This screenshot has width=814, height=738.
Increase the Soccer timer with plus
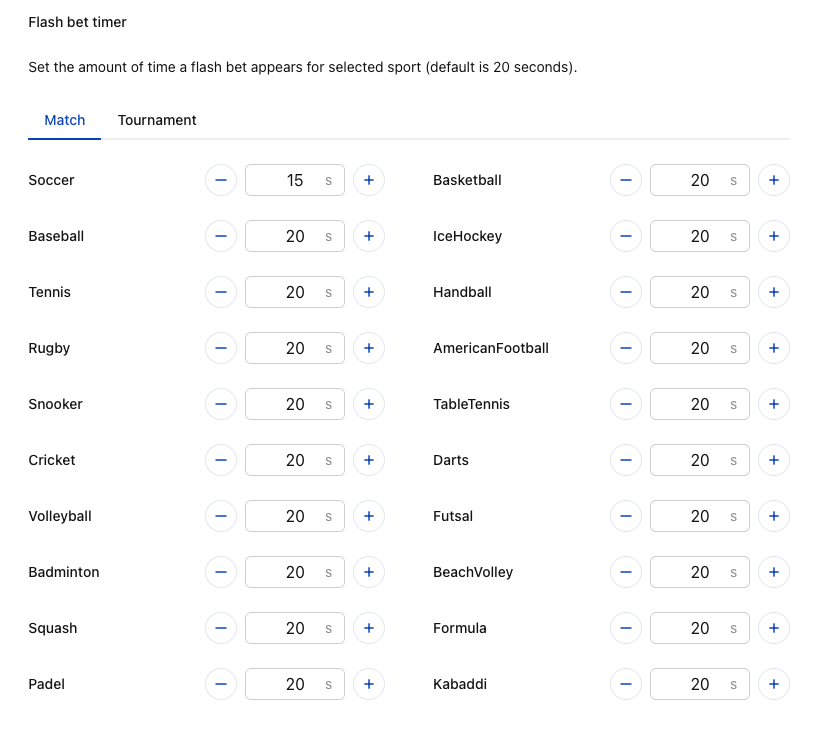369,180
